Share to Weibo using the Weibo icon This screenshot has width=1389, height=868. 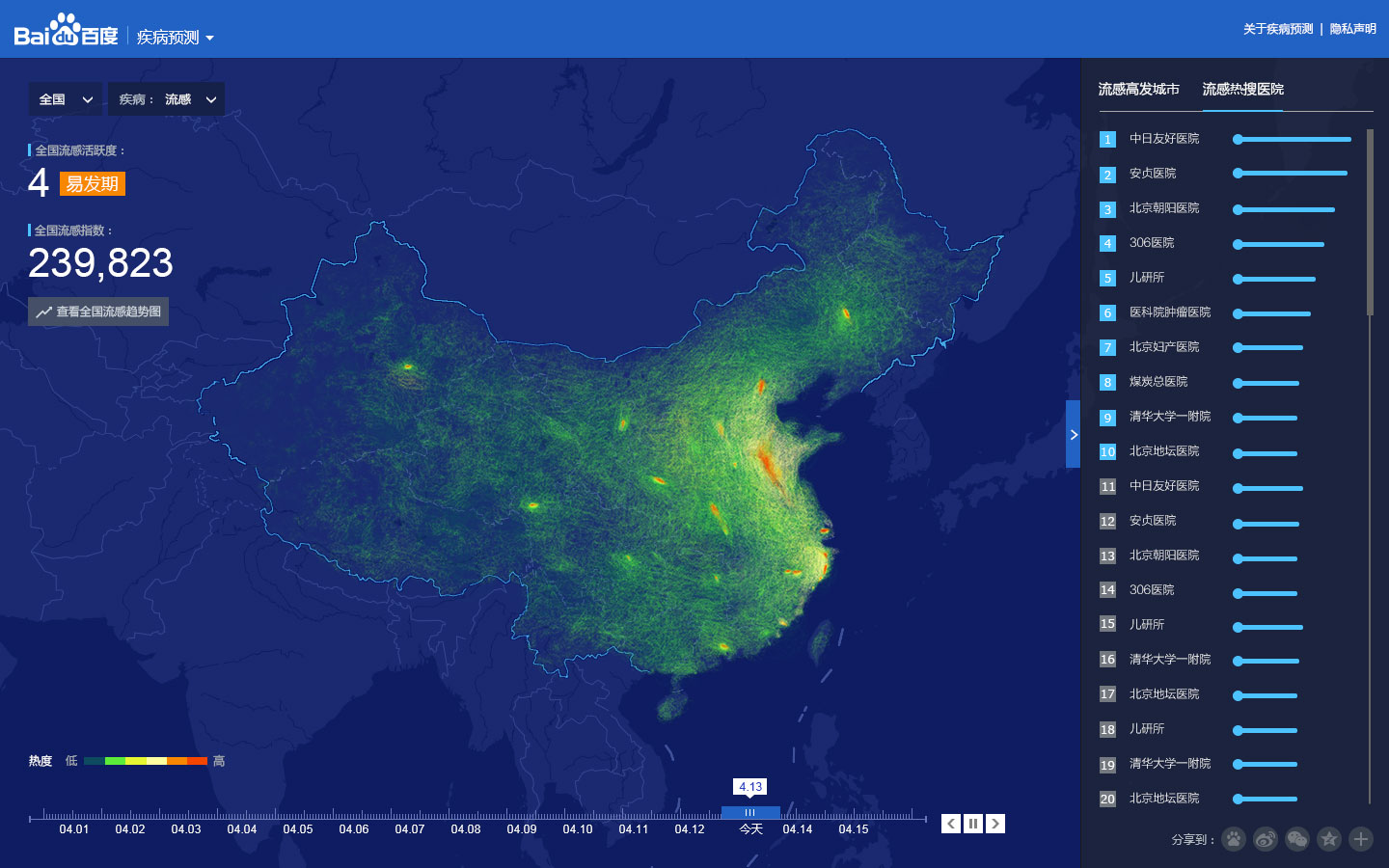[x=1266, y=839]
